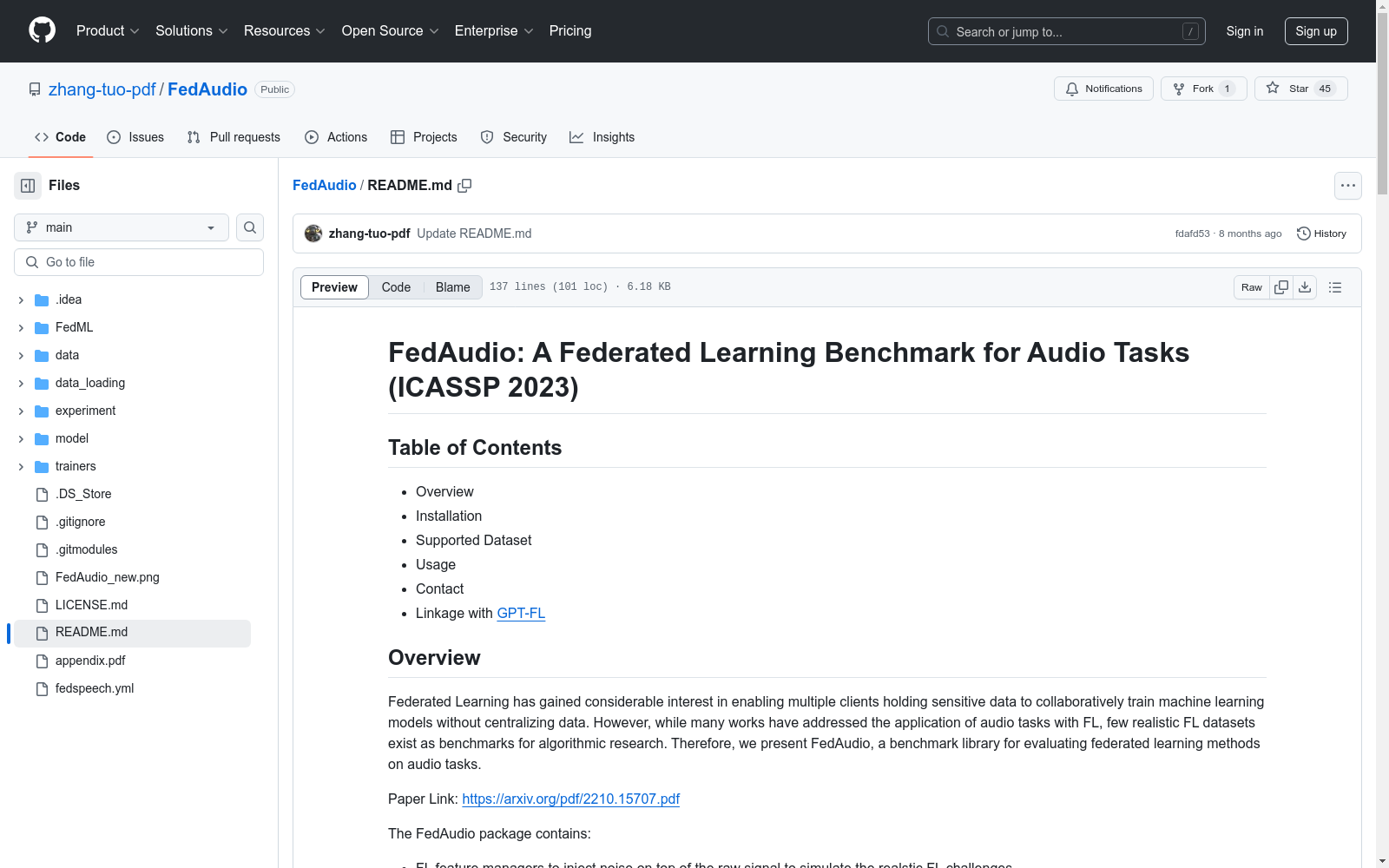Expand the FedML folder chevron
The height and width of the screenshot is (868, 1389).
click(x=21, y=328)
